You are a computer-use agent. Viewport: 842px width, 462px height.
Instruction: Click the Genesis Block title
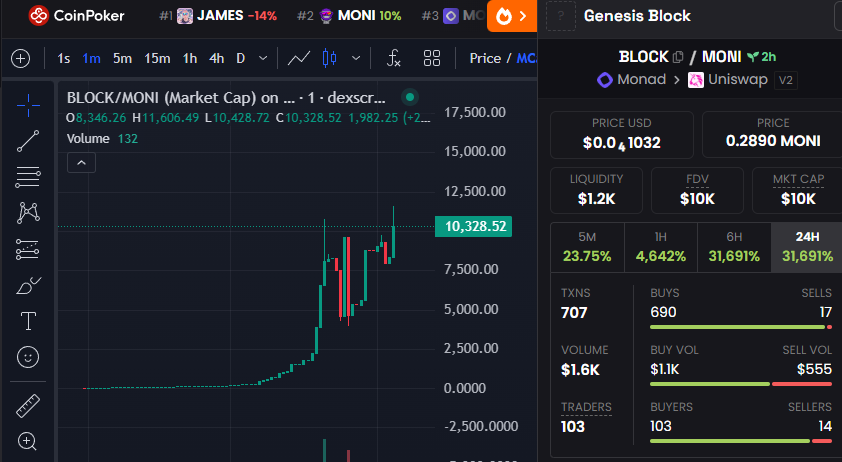637,16
